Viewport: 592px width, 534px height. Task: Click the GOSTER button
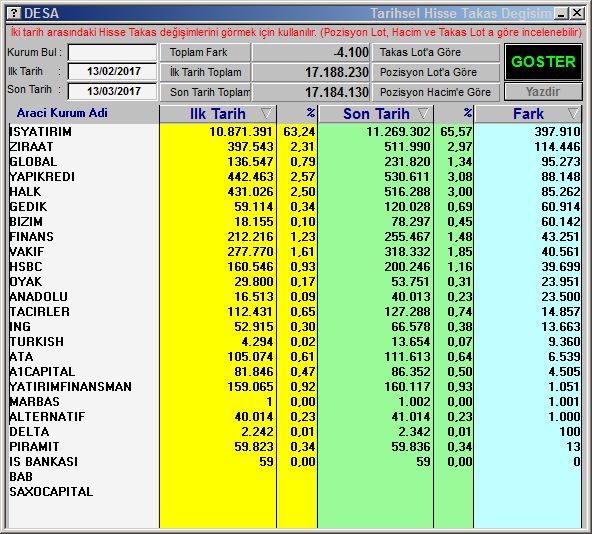[x=543, y=62]
